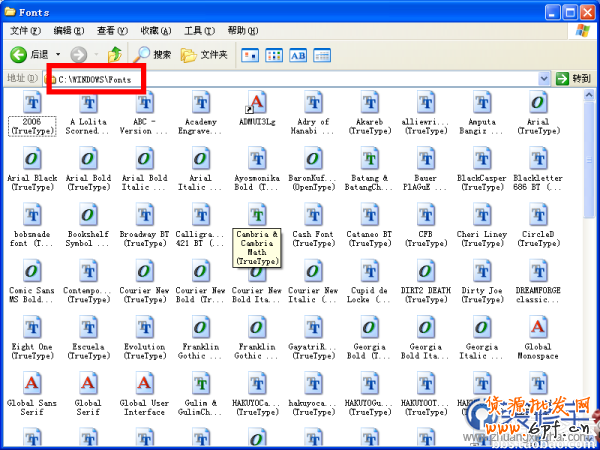Screen dimensions: 600x450
Task: Switch to details view icon
Action: (322, 55)
